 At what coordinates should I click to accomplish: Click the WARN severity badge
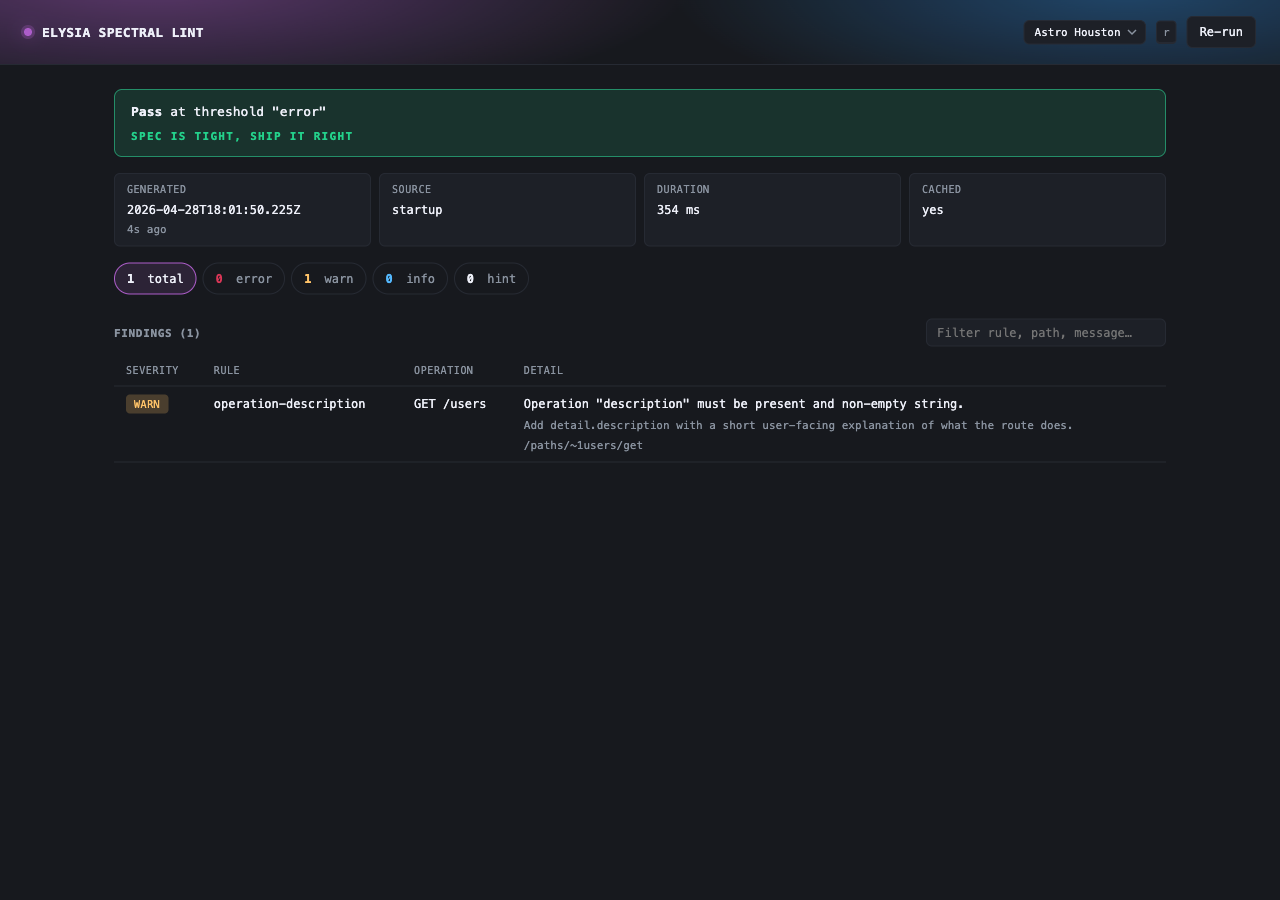click(x=147, y=404)
